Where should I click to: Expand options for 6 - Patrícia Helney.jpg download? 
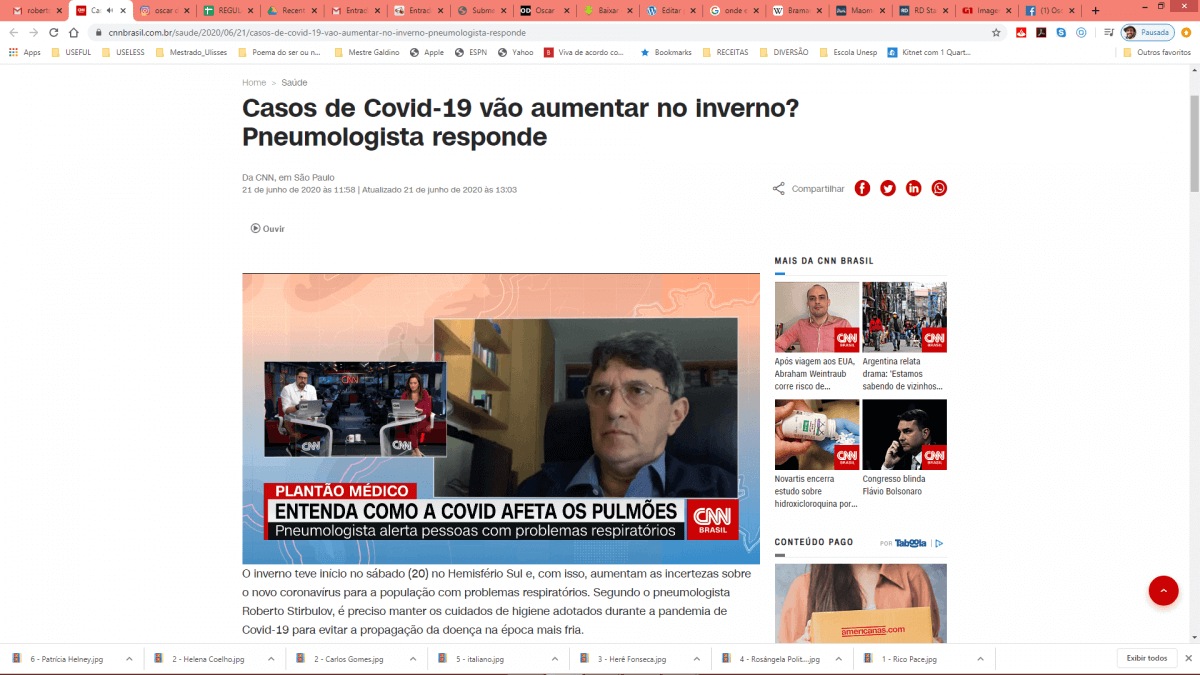click(x=128, y=659)
